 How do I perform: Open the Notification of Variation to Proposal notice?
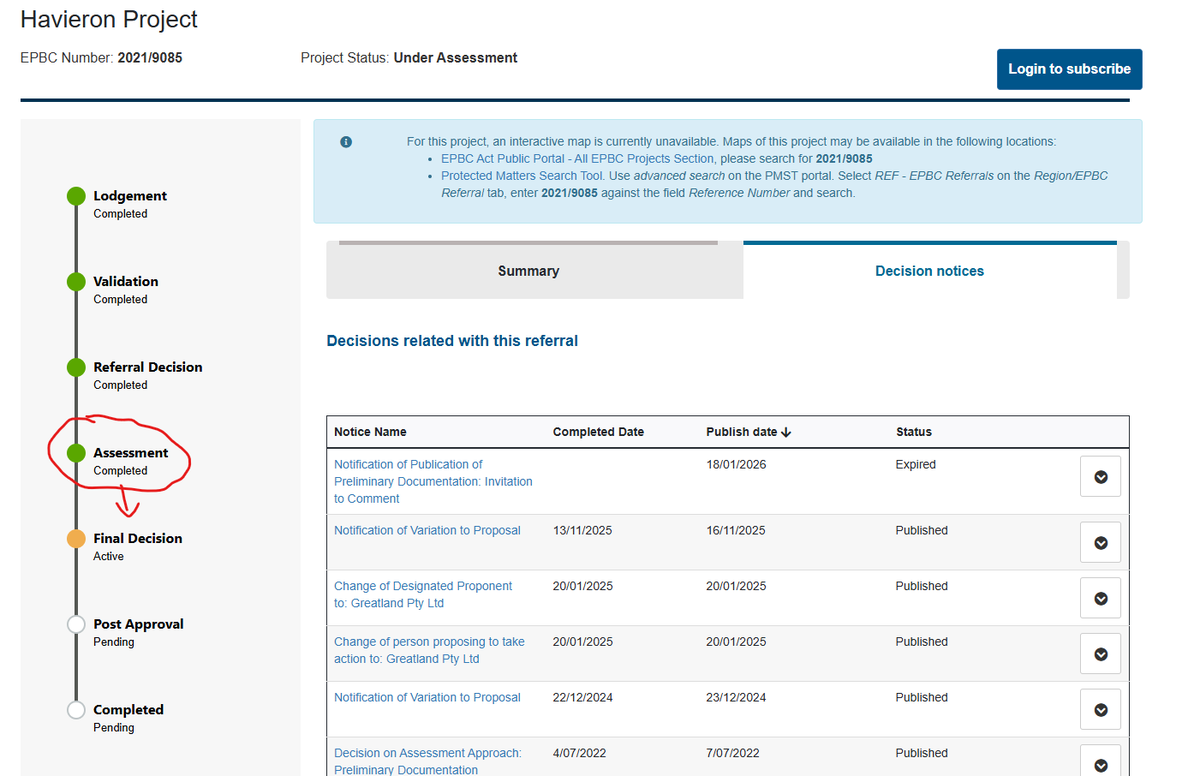(x=427, y=530)
